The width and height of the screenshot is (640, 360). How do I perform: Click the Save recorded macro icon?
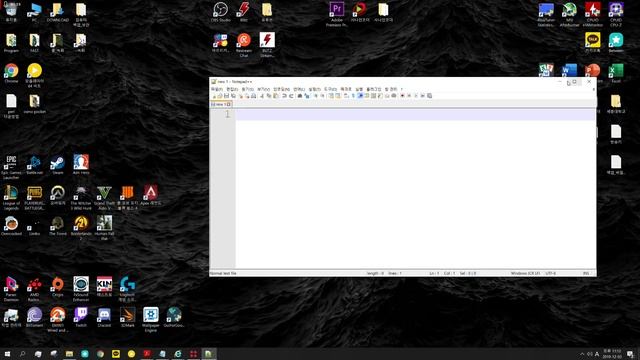pos(430,96)
